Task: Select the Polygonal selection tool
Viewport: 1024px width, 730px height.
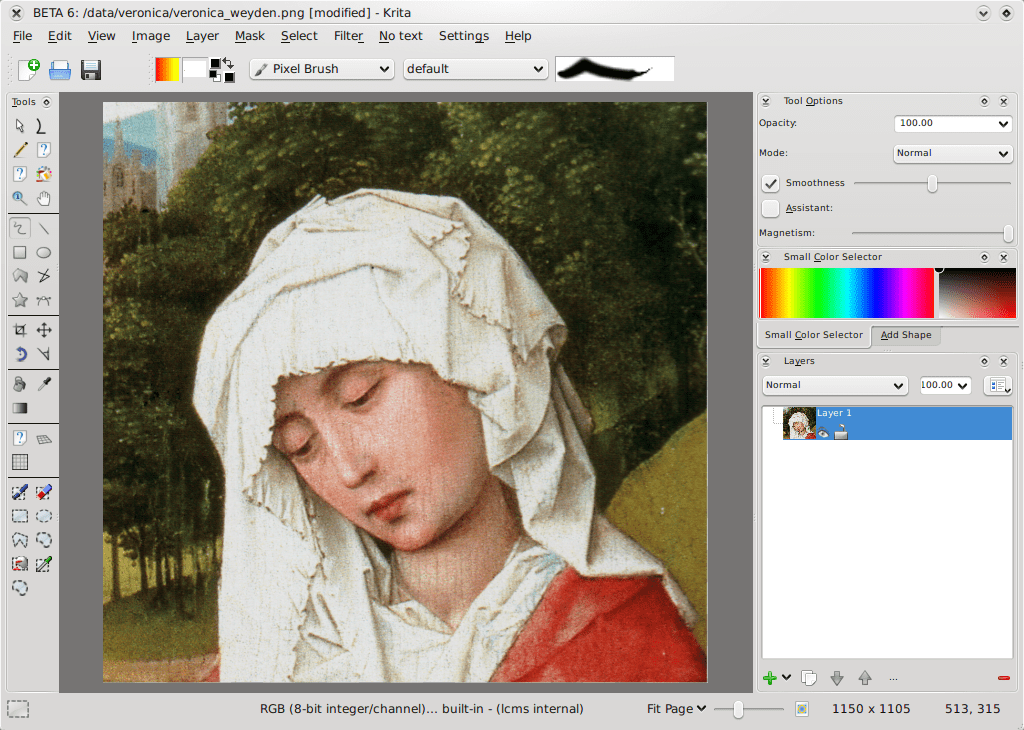Action: [18, 540]
